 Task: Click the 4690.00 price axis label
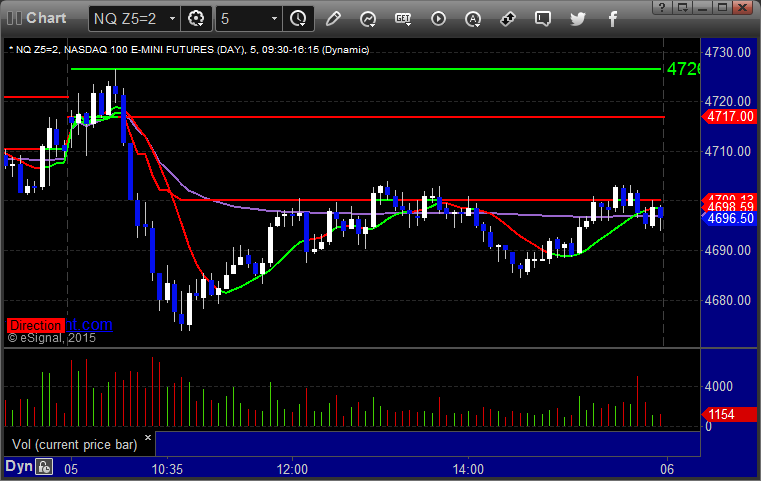tap(728, 250)
